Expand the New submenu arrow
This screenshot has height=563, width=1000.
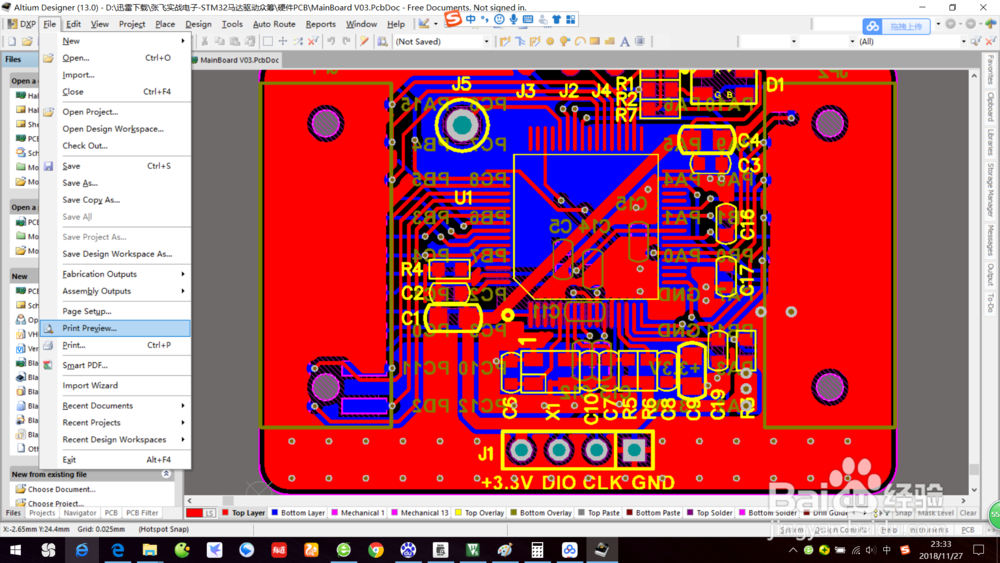(183, 41)
